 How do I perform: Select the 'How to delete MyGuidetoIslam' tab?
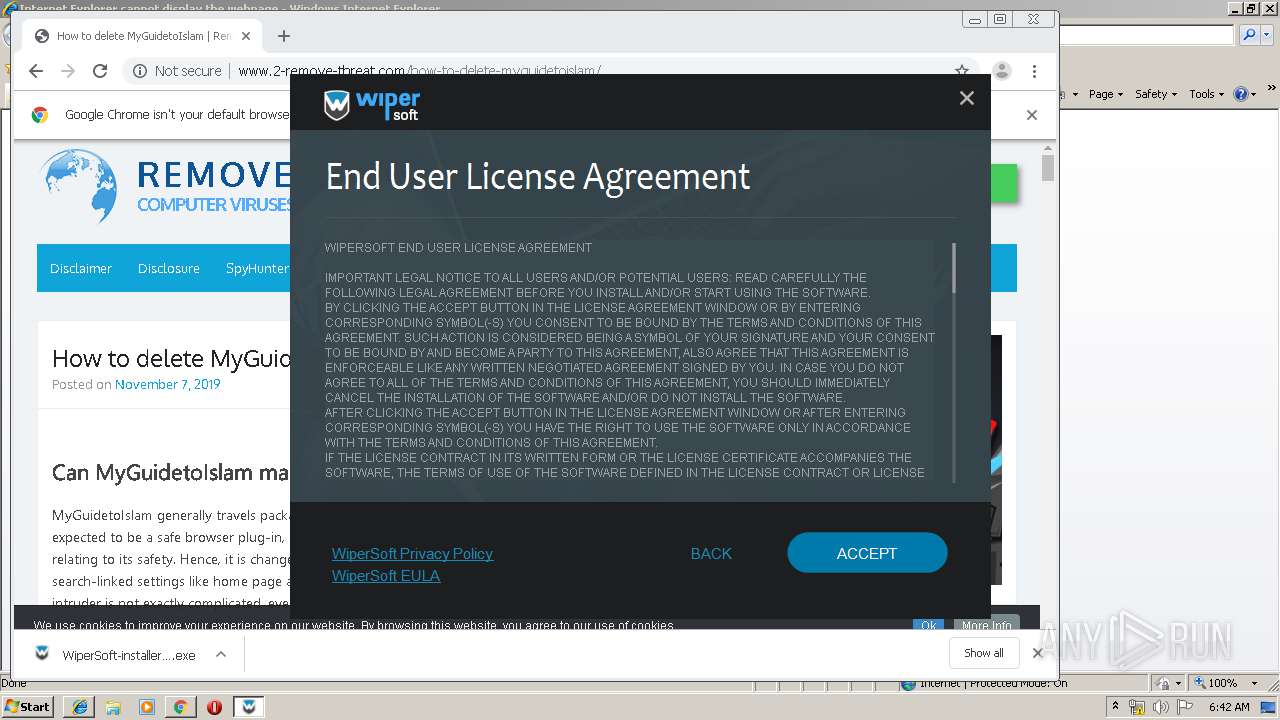click(143, 36)
